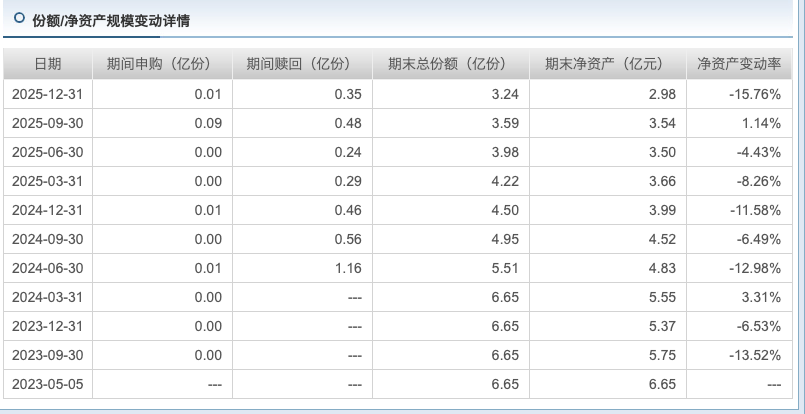Select the 1.16 redemption value cell

[x=347, y=268]
